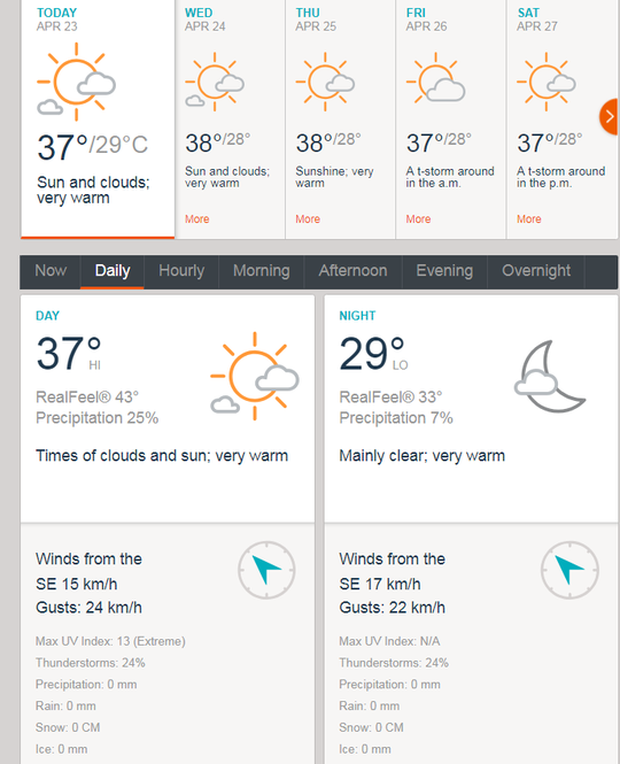Switch to the Now tab
The image size is (620, 764).
tap(51, 271)
